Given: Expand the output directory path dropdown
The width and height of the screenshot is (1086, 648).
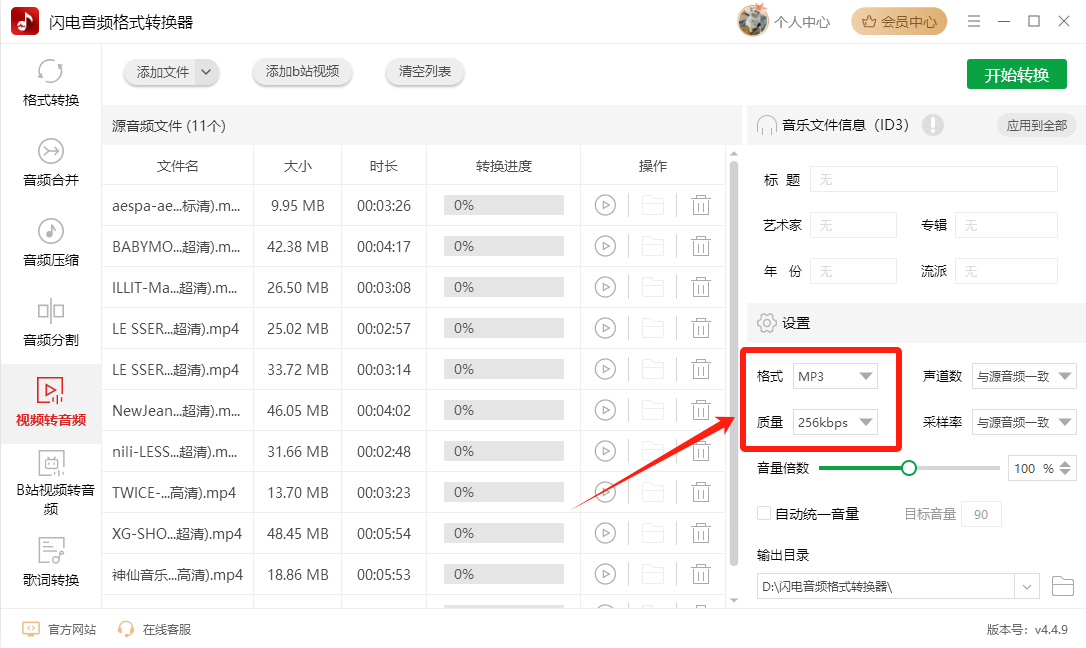Looking at the screenshot, I should point(1026,587).
